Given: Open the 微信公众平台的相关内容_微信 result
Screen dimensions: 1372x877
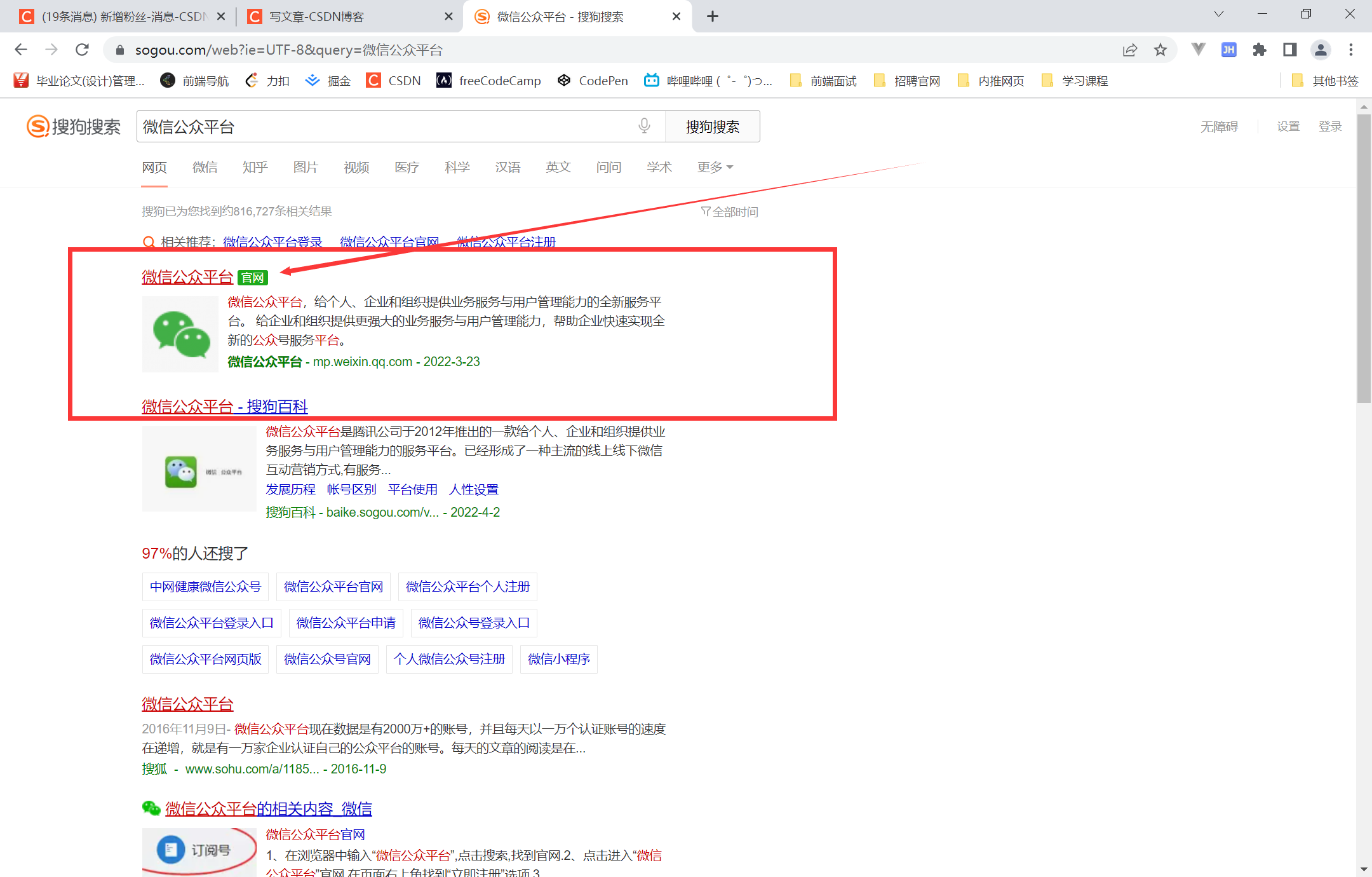Looking at the screenshot, I should point(269,809).
